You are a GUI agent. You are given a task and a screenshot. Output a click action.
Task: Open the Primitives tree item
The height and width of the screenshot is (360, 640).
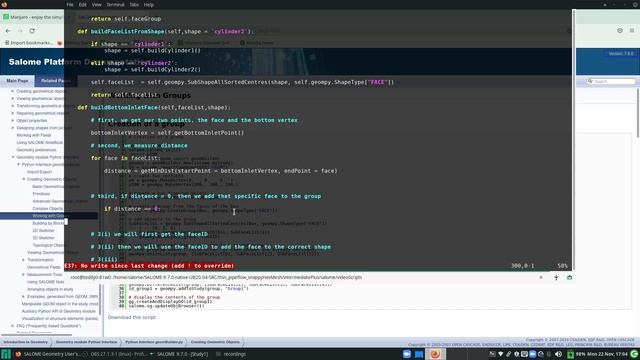pyautogui.click(x=41, y=194)
